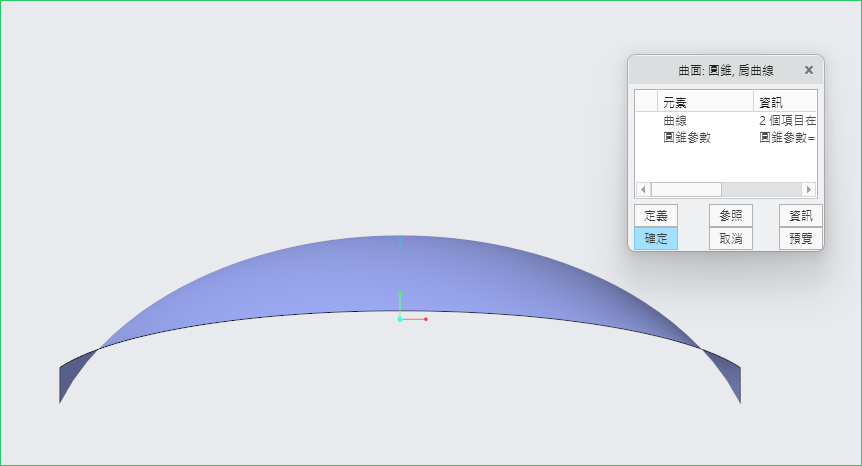Click the 定義 button

point(656,215)
